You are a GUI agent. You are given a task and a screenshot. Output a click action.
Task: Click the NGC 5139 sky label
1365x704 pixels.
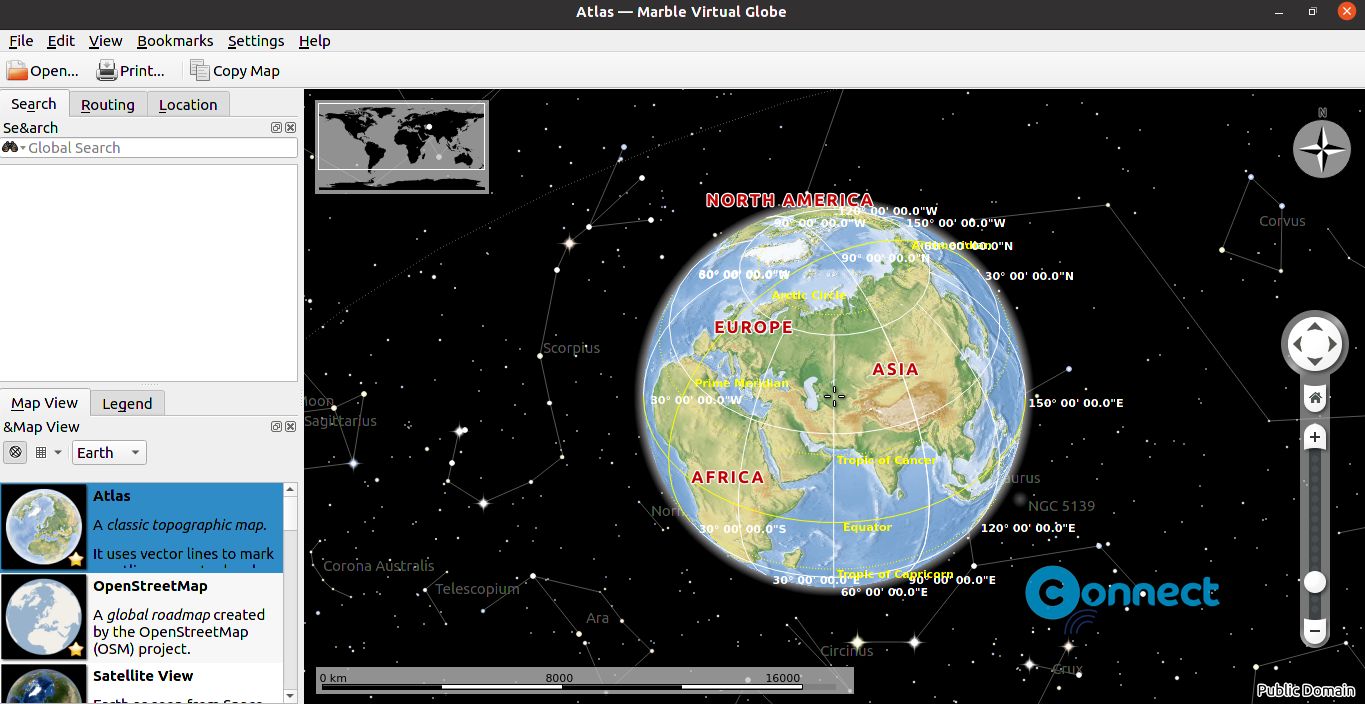(1061, 506)
